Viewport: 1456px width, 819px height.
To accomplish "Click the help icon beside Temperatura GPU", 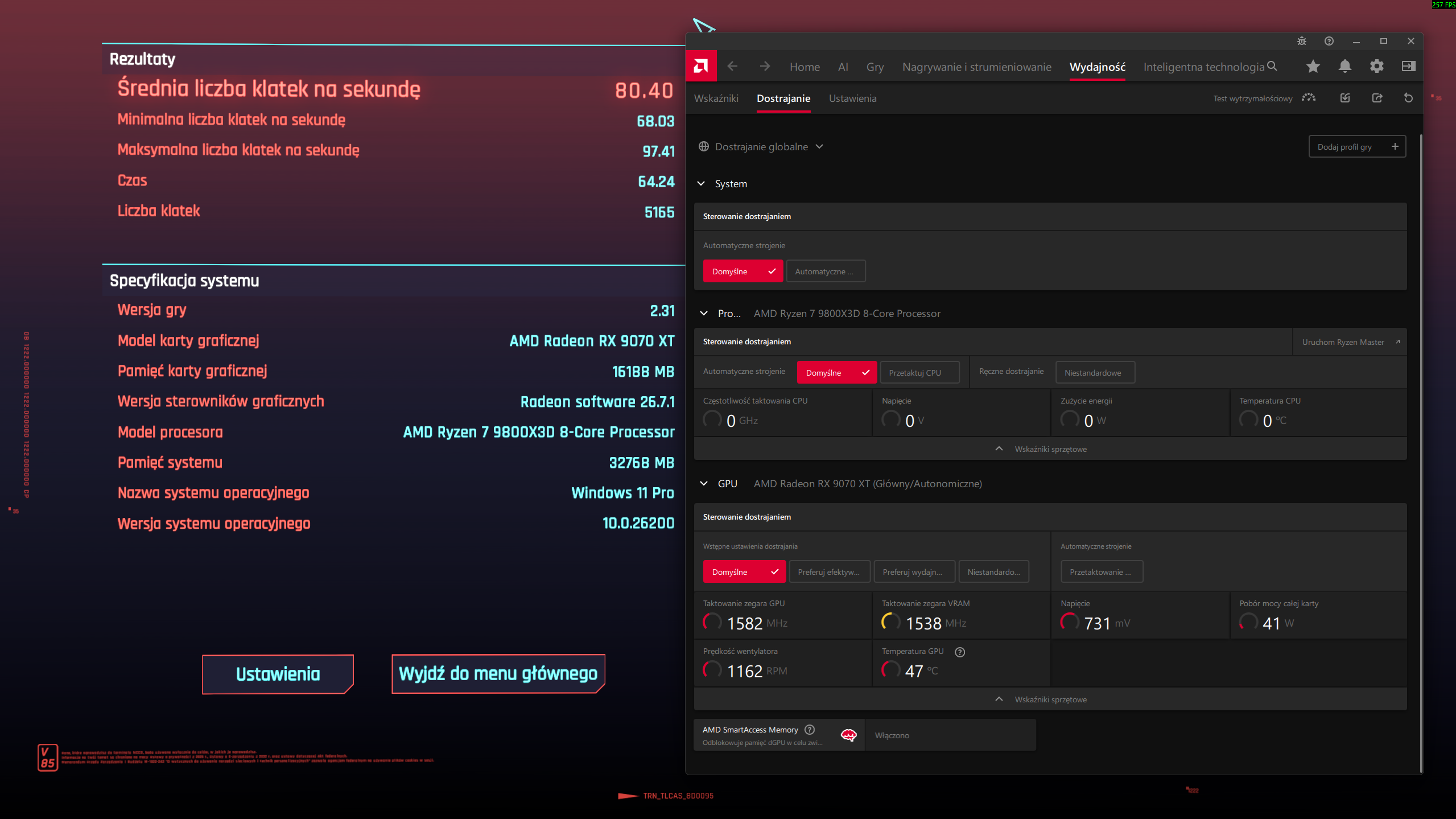I will [x=960, y=652].
